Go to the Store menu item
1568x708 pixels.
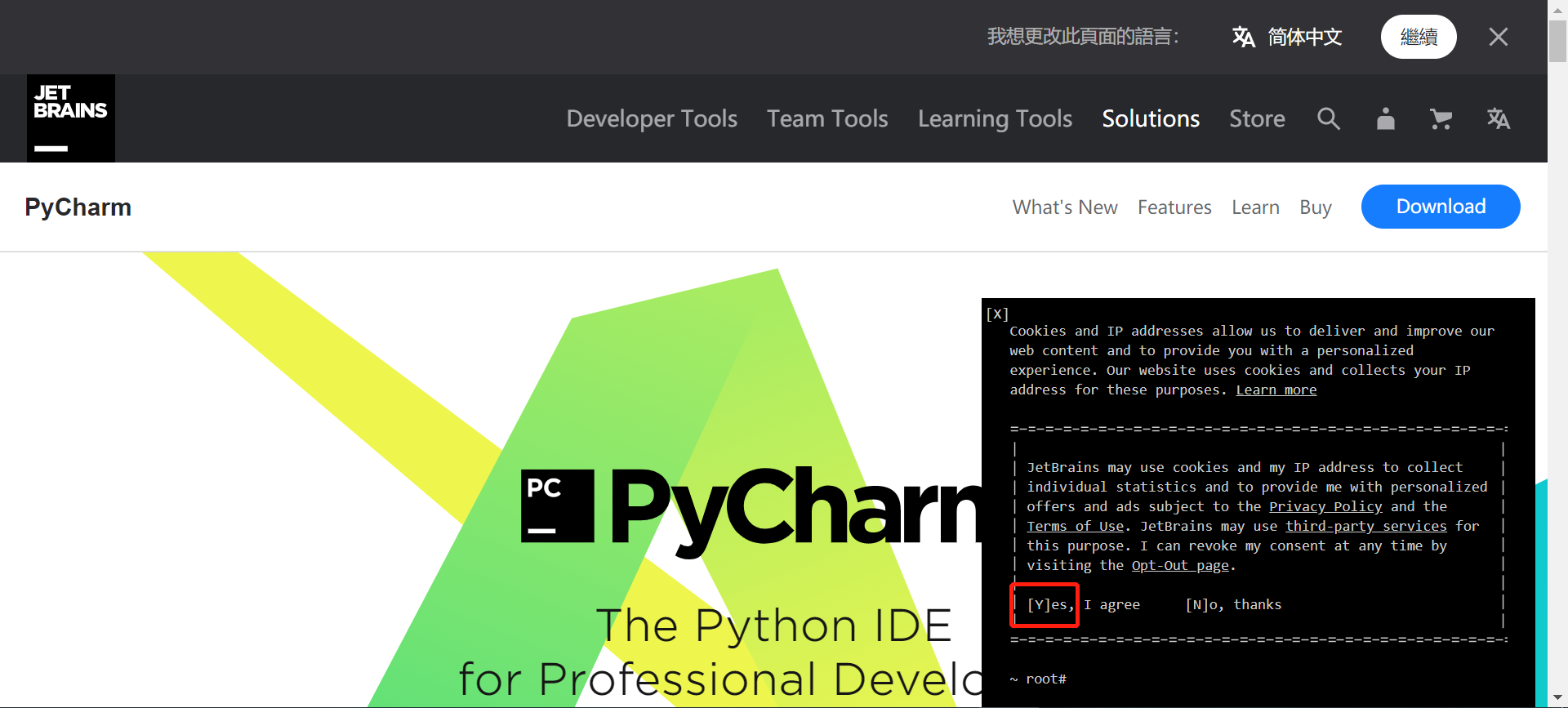(1257, 118)
